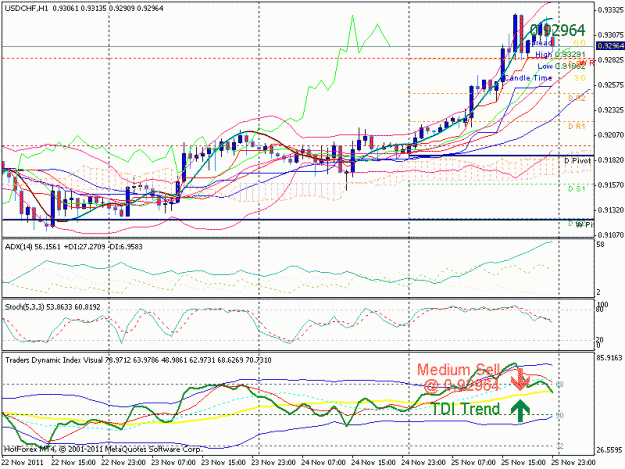This screenshot has width=625, height=469.
Task: Click the '24 Nov 23:00' time label
Action: point(424,463)
